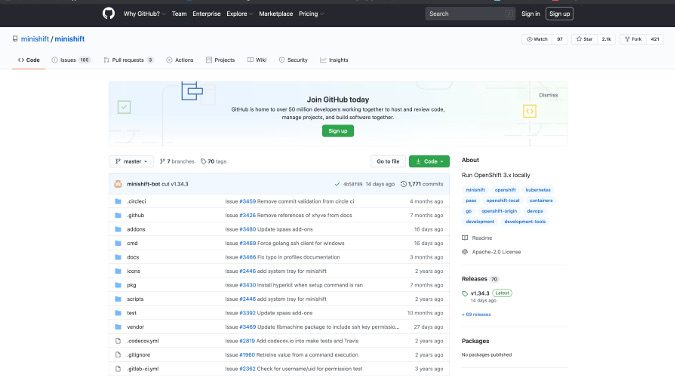Focus the Search input field

point(470,14)
